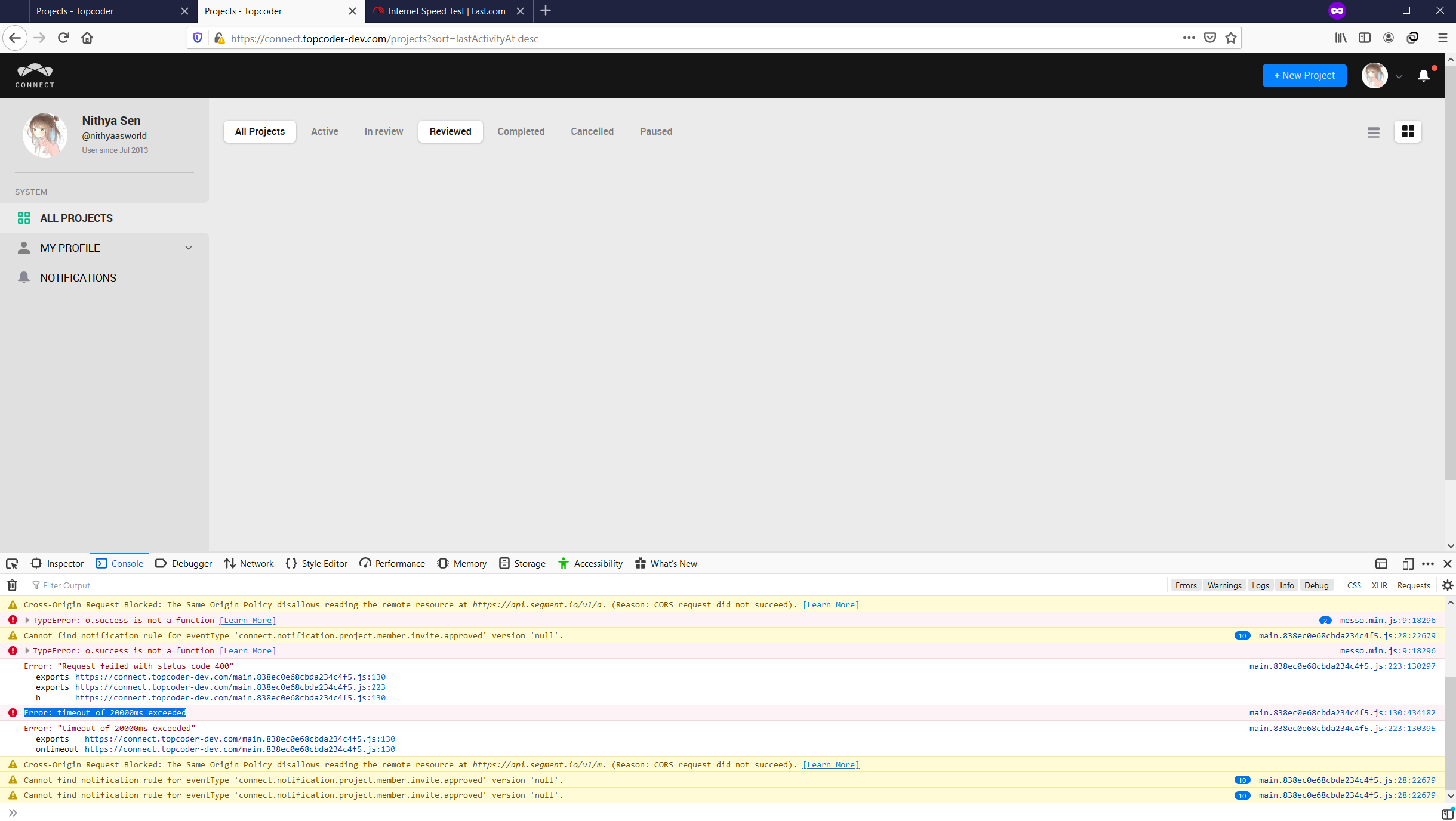Click the notifications bell in the header

tap(1423, 76)
